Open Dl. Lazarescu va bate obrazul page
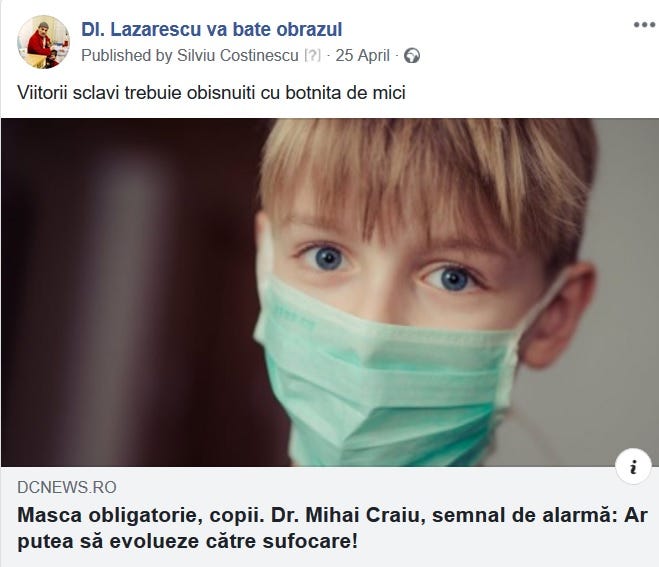The height and width of the screenshot is (567, 659). tap(211, 29)
